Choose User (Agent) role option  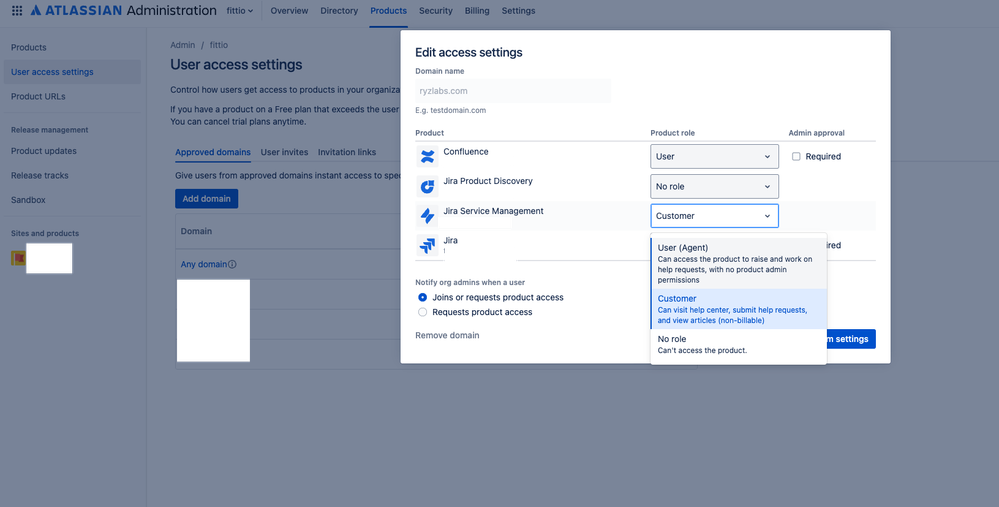coord(739,264)
